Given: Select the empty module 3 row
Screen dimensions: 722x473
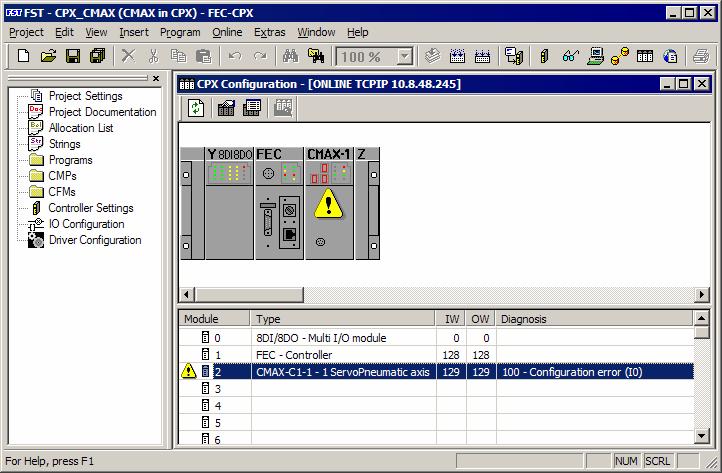Looking at the screenshot, I should [x=437, y=389].
